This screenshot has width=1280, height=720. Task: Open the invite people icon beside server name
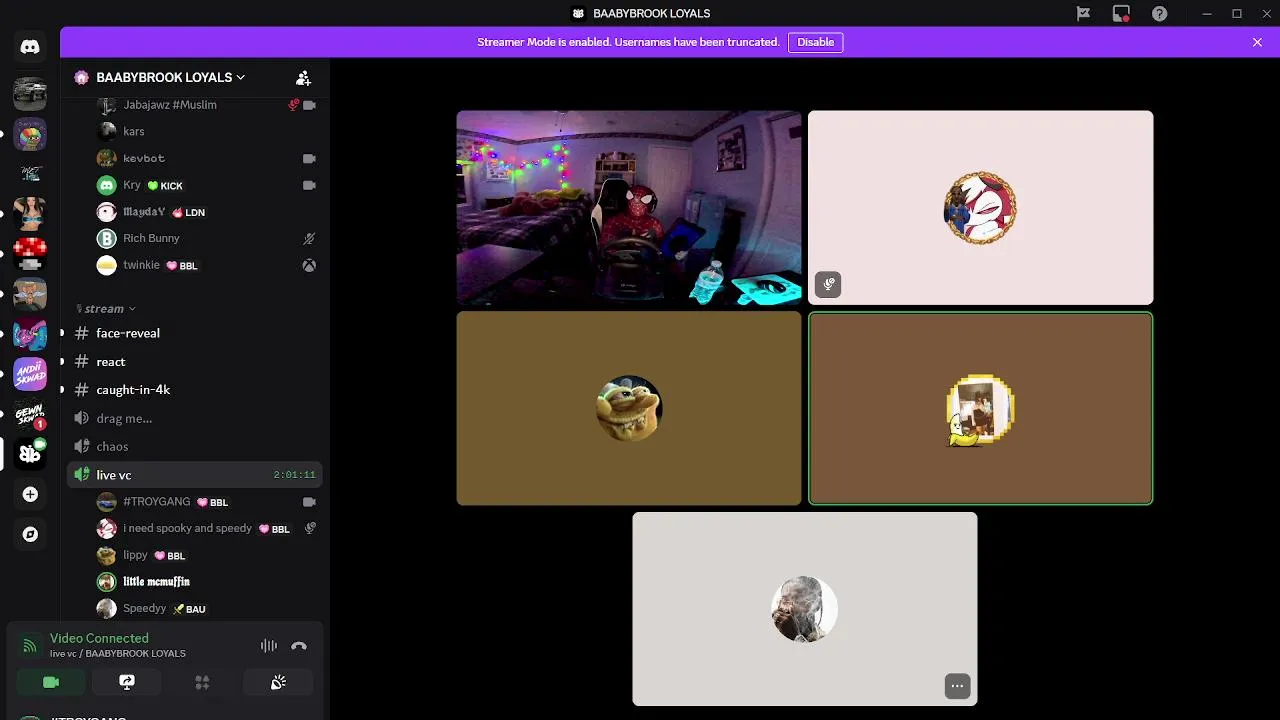pos(304,78)
